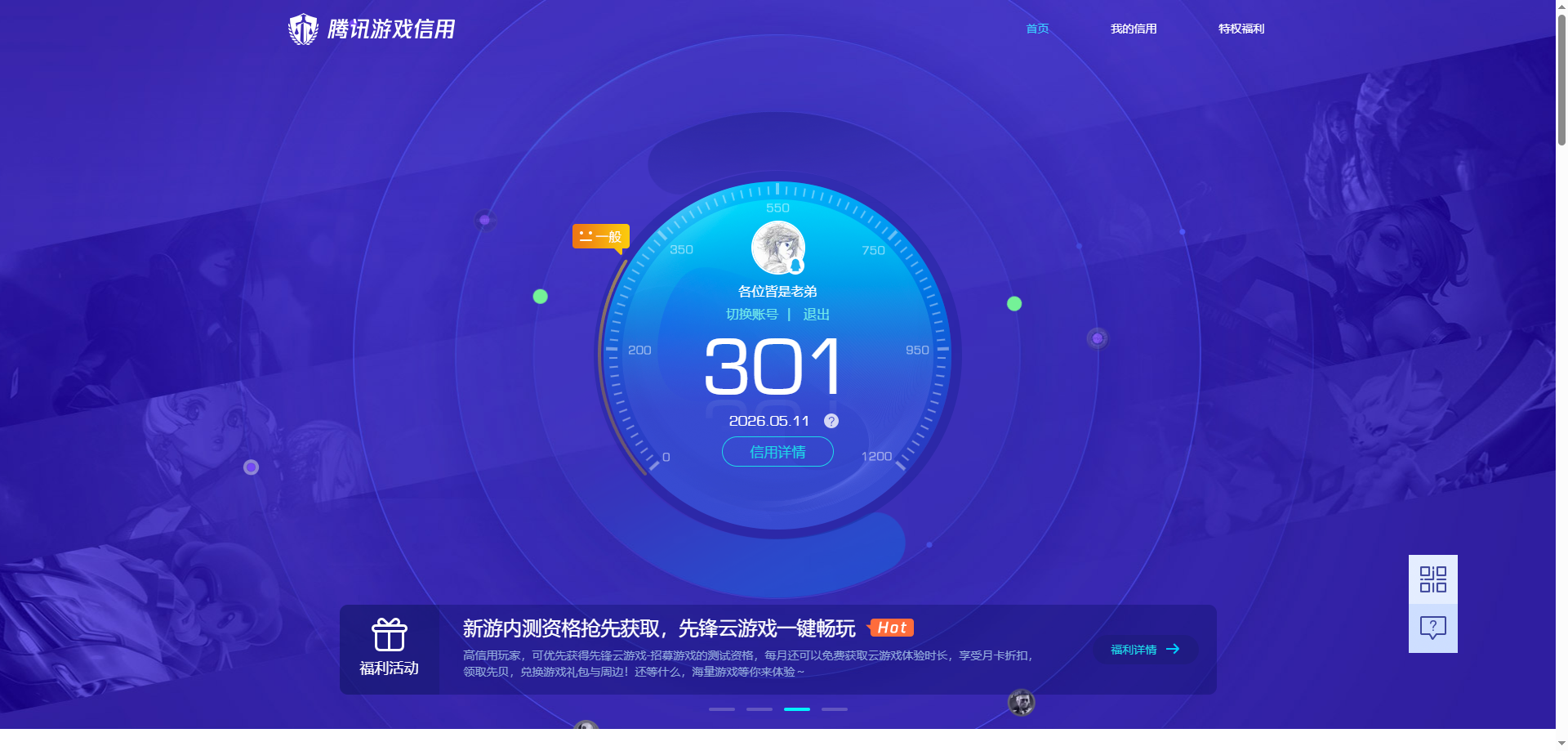The image size is (1568, 751).
Task: Click the username 各位皆是老弟
Action: tap(777, 292)
